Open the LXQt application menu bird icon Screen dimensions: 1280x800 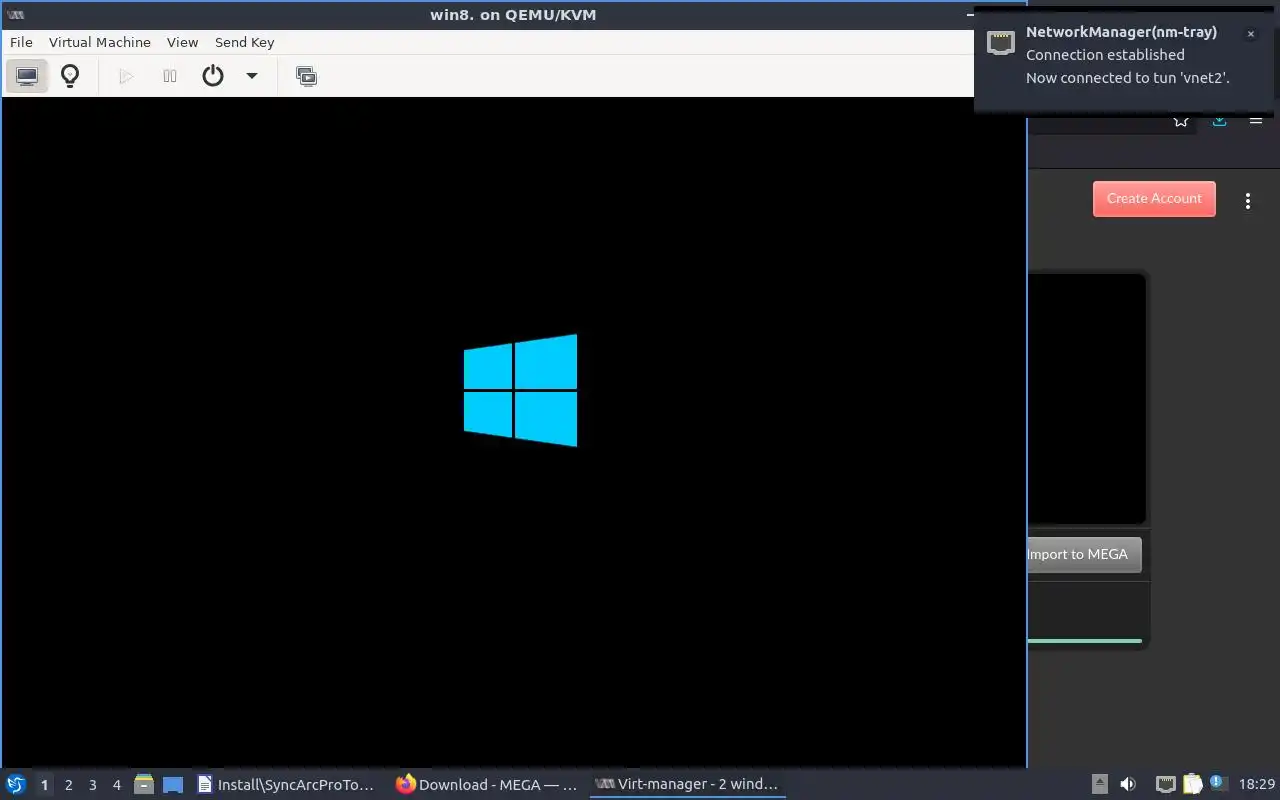point(16,784)
